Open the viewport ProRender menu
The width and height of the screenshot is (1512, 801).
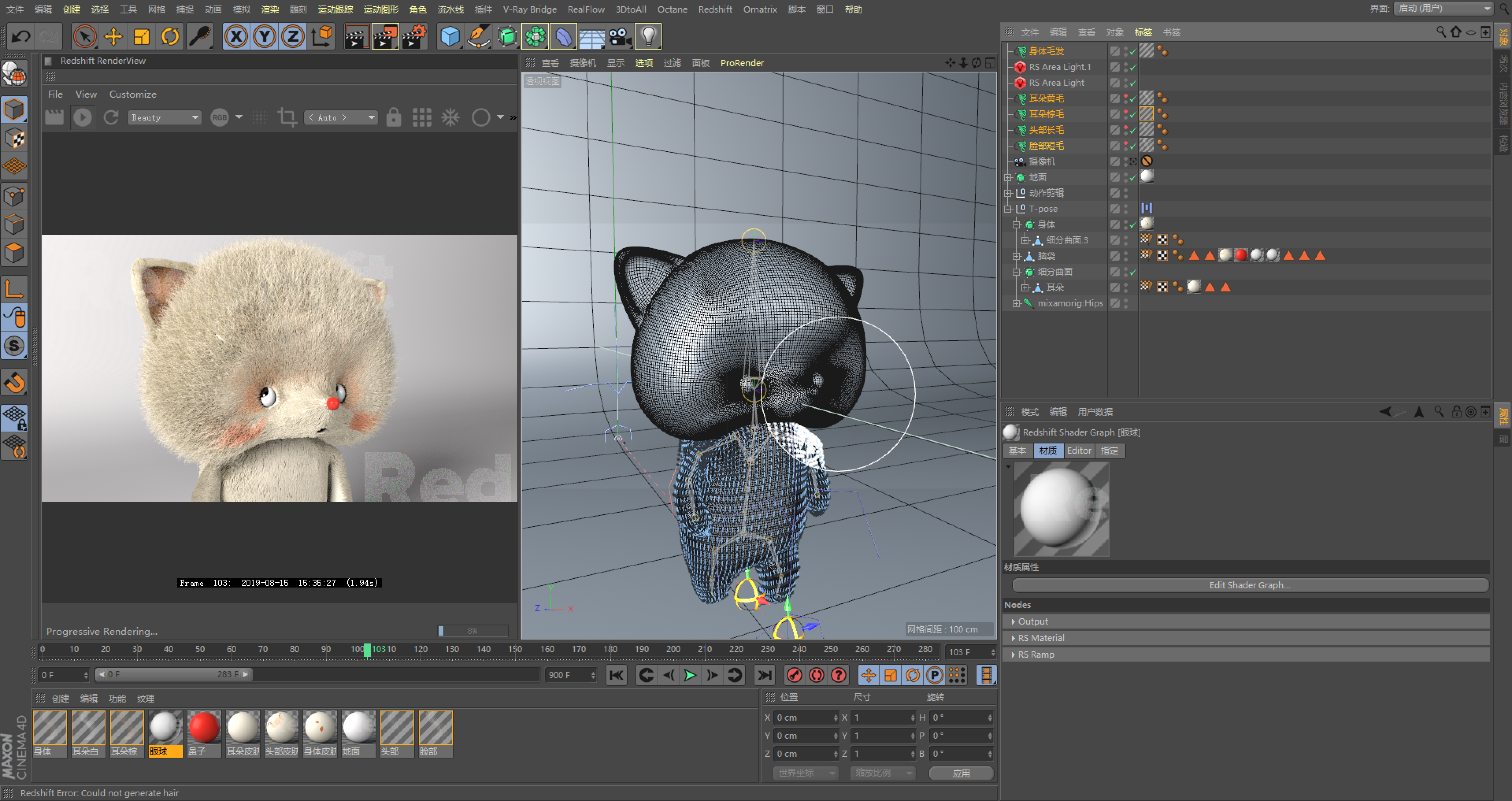tap(742, 63)
